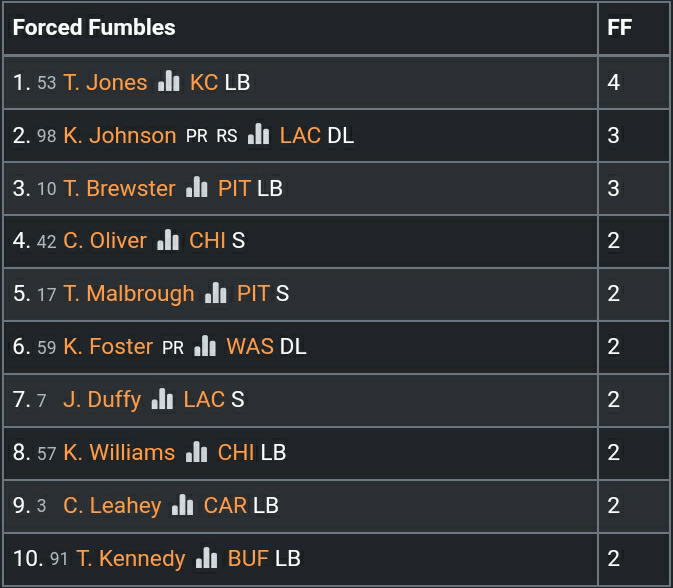View stats icon beside C. Oliver
This screenshot has height=588, width=673.
click(x=168, y=240)
